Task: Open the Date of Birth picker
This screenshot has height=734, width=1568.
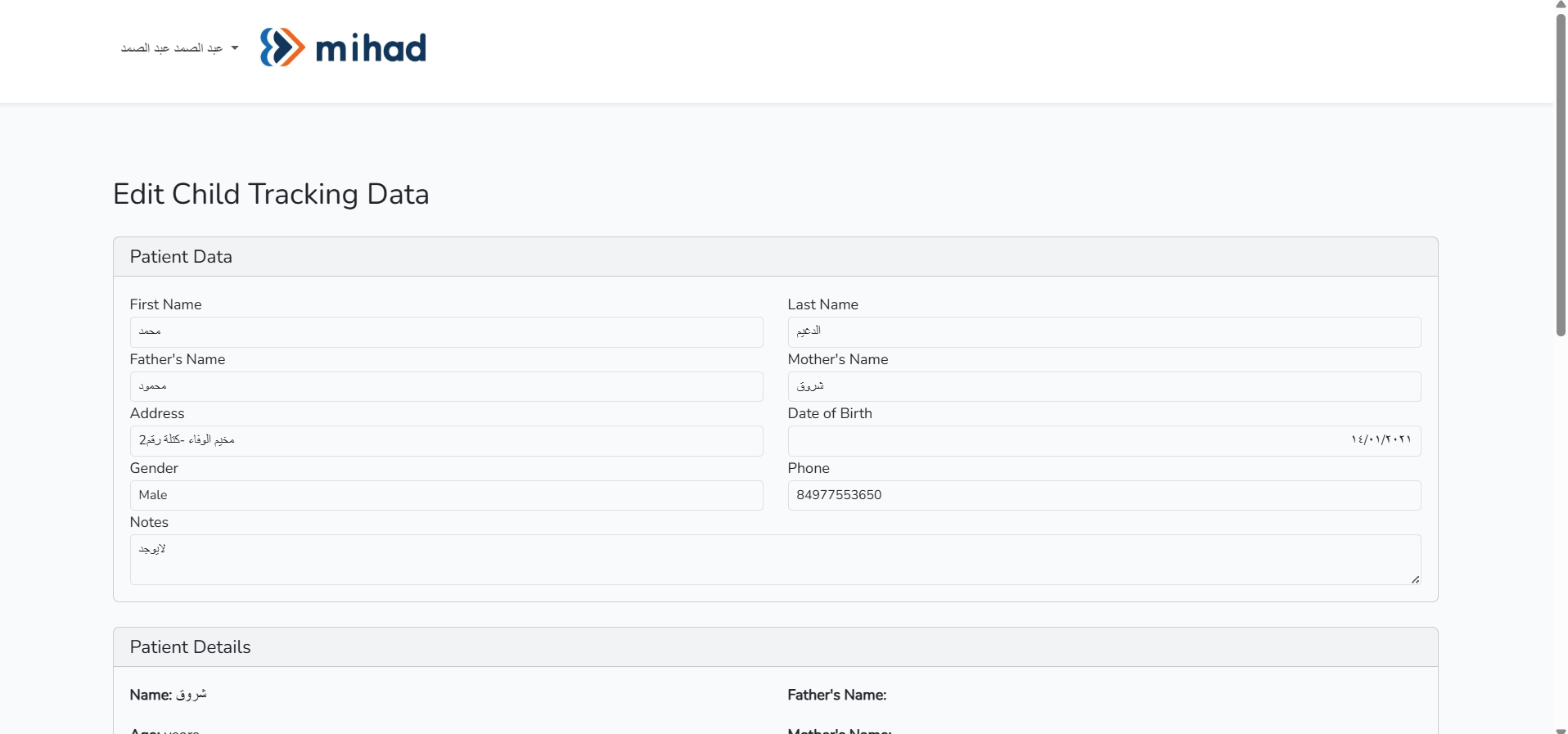Action: pos(1104,440)
